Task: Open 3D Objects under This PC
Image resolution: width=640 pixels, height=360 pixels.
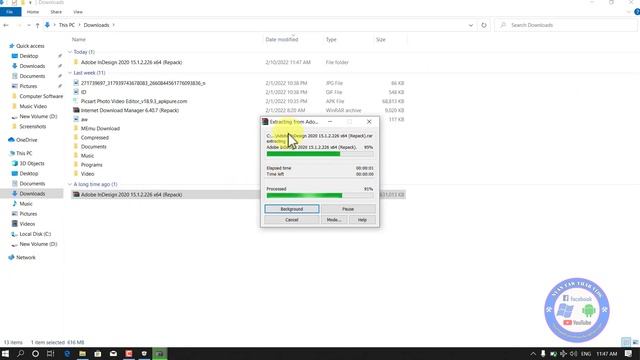Action: 32,163
